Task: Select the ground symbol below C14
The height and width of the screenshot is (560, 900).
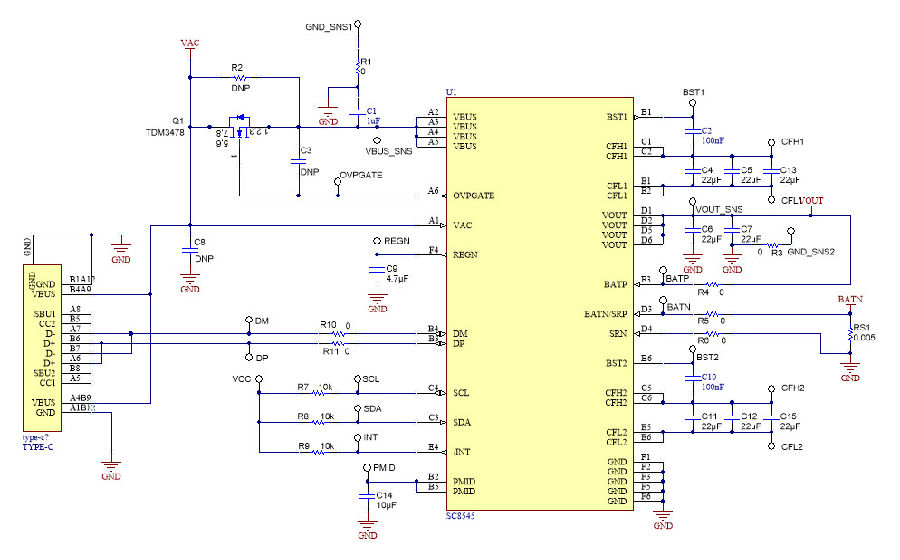Action: pos(367,524)
